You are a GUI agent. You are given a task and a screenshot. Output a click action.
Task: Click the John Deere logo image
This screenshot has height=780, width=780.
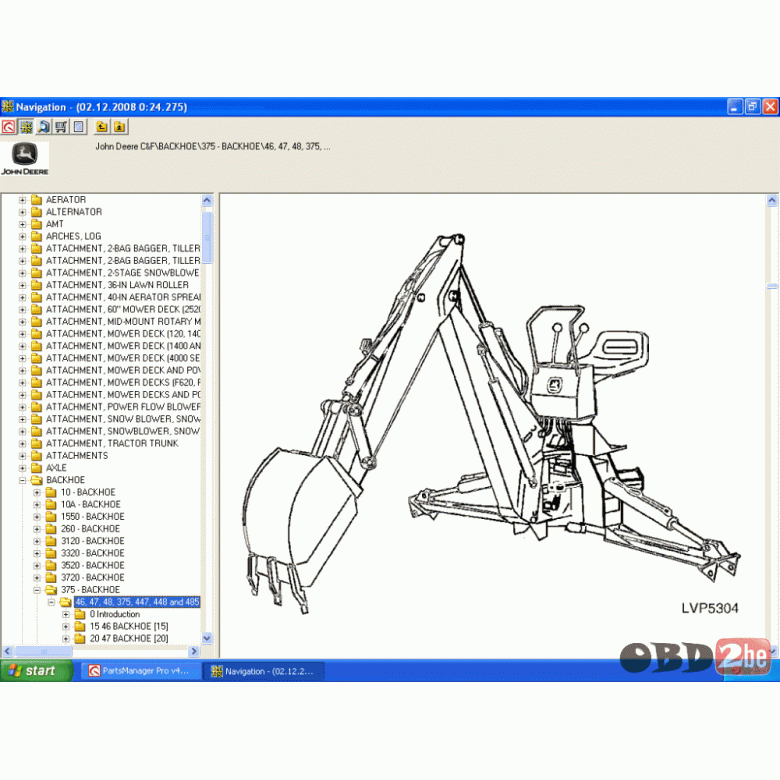(x=25, y=159)
